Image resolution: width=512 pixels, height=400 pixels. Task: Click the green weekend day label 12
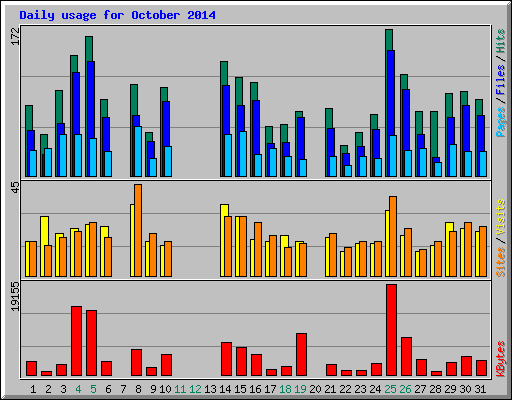coord(195,389)
